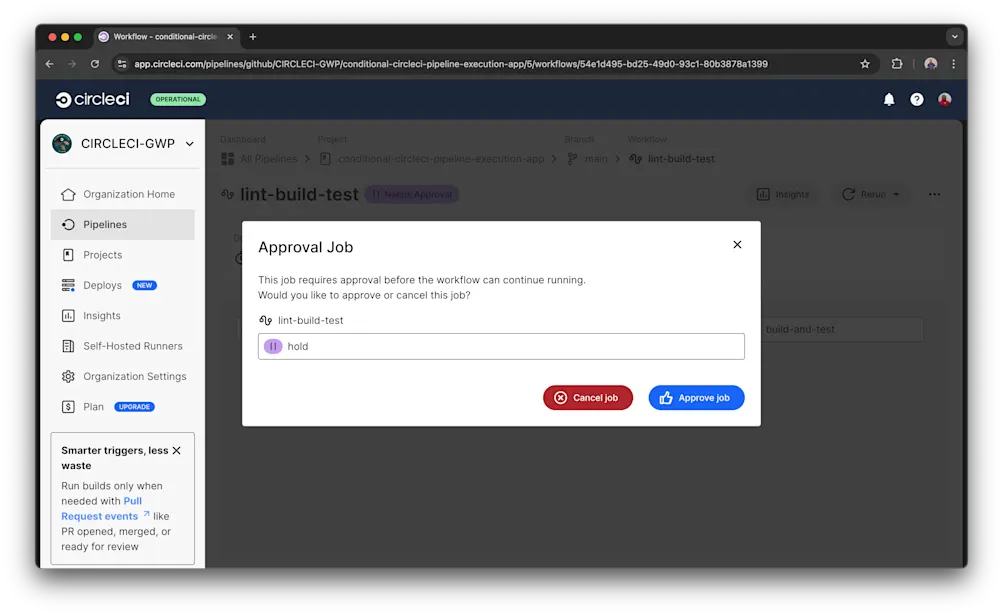Click the build-and-test job node
1003x615 pixels.
click(842, 330)
